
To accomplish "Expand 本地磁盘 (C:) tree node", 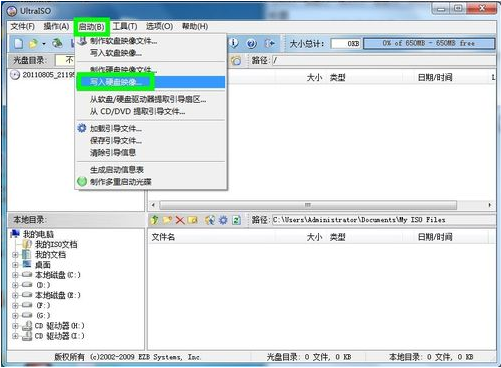I will tap(15, 275).
